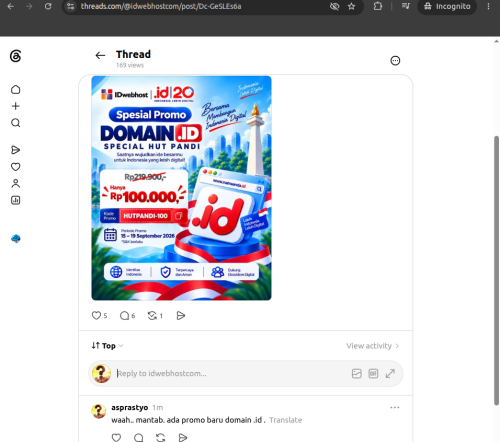Screen dimensions: 500x442
Task: Bookmark page with star icon
Action: point(351,6)
